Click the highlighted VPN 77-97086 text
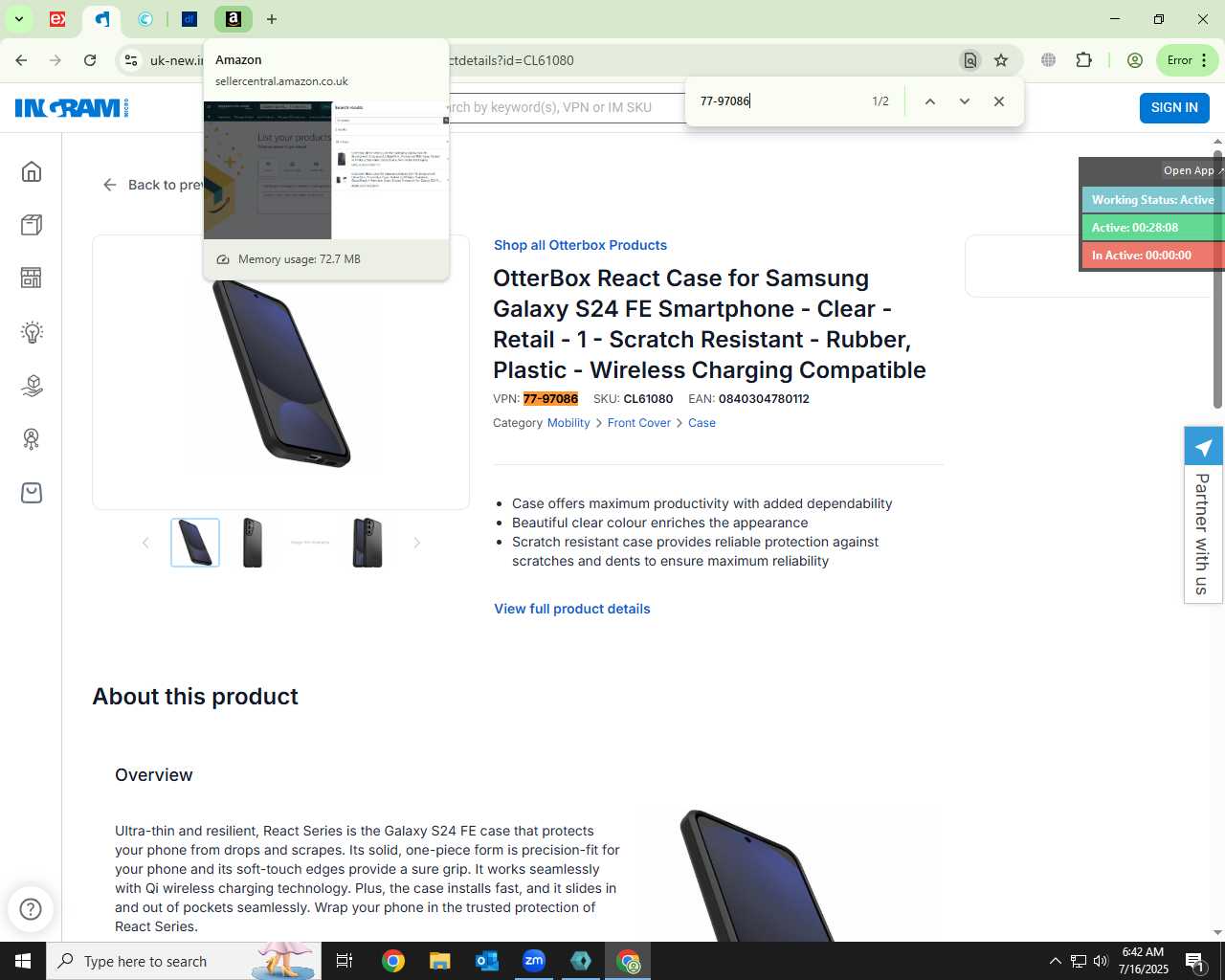This screenshot has height=980, width=1225. pos(550,399)
